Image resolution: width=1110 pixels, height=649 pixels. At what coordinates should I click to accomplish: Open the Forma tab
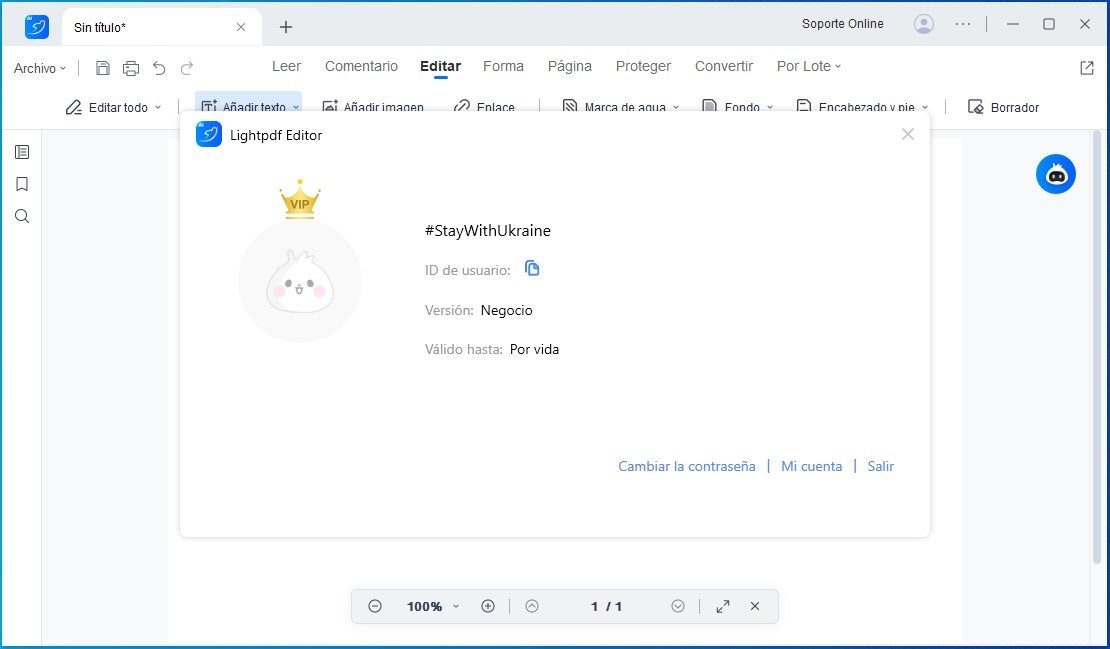(503, 66)
